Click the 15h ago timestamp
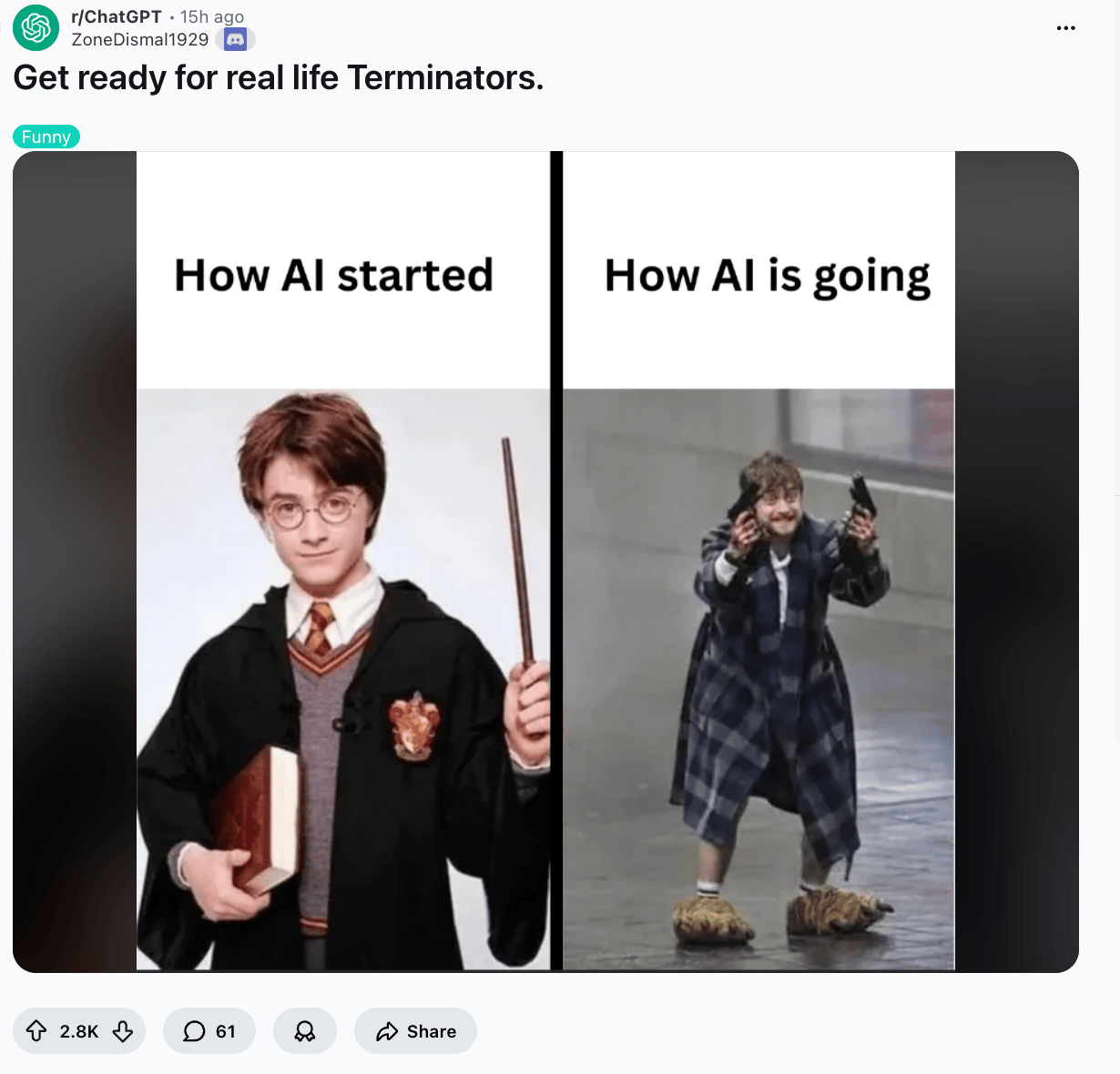The height and width of the screenshot is (1074, 1120). 212,16
